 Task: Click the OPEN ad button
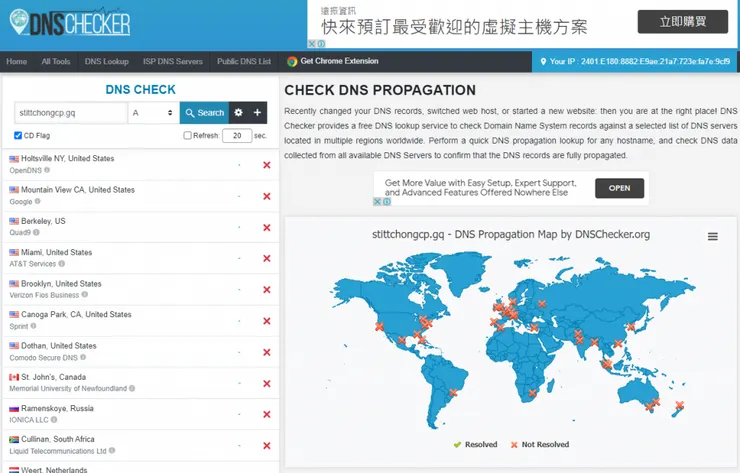coord(619,188)
